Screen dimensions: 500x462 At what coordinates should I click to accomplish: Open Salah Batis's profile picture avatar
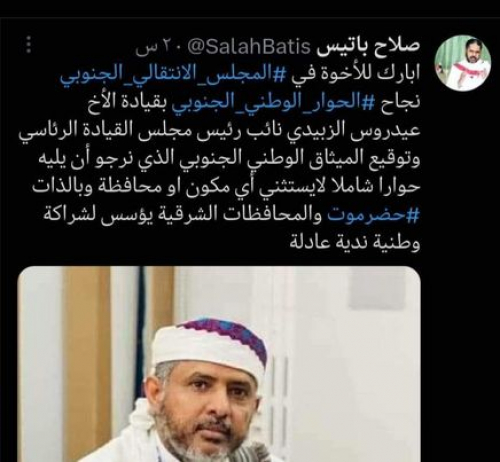pyautogui.click(x=463, y=63)
